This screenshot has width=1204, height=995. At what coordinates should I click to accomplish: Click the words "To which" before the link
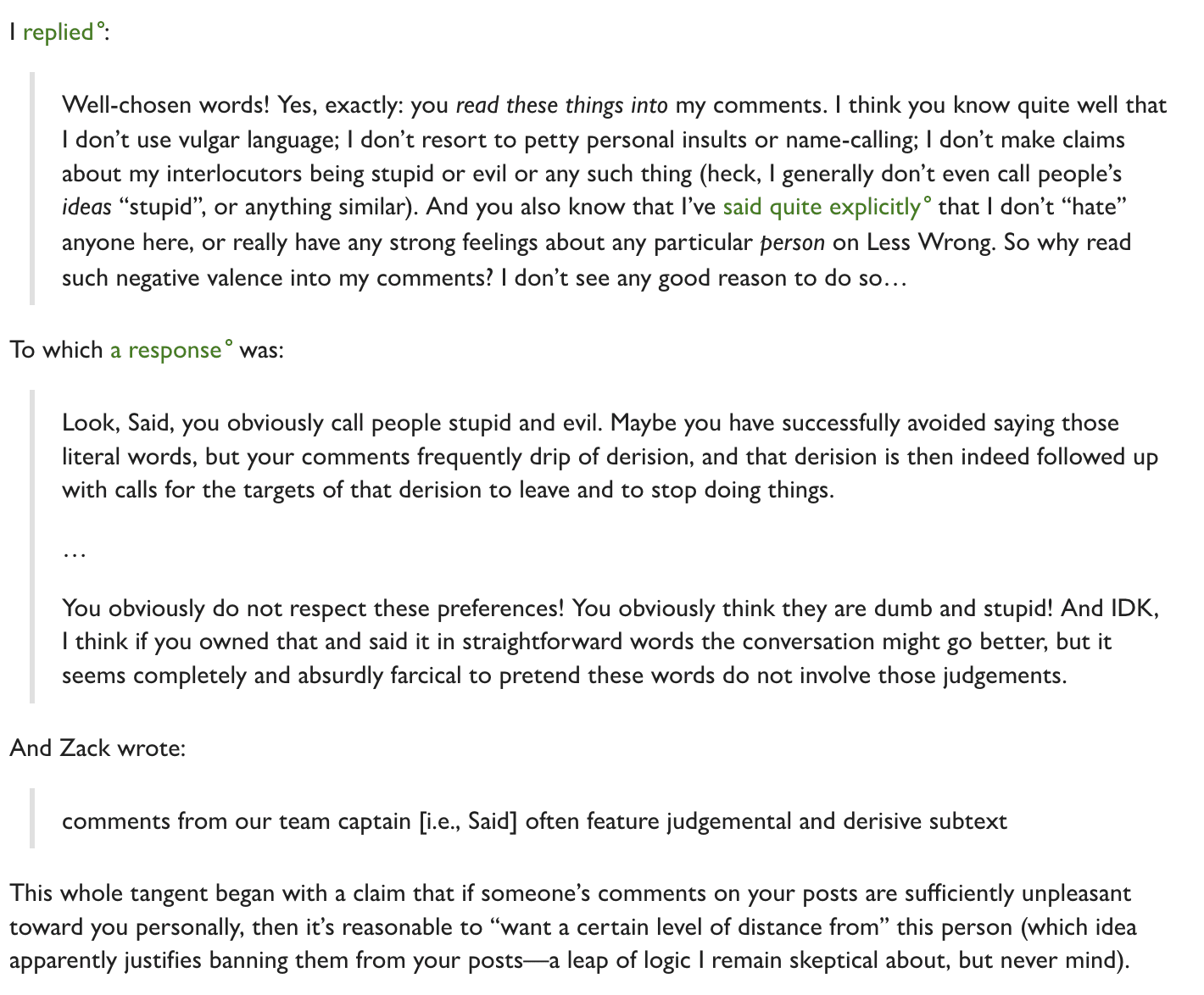coord(57,350)
